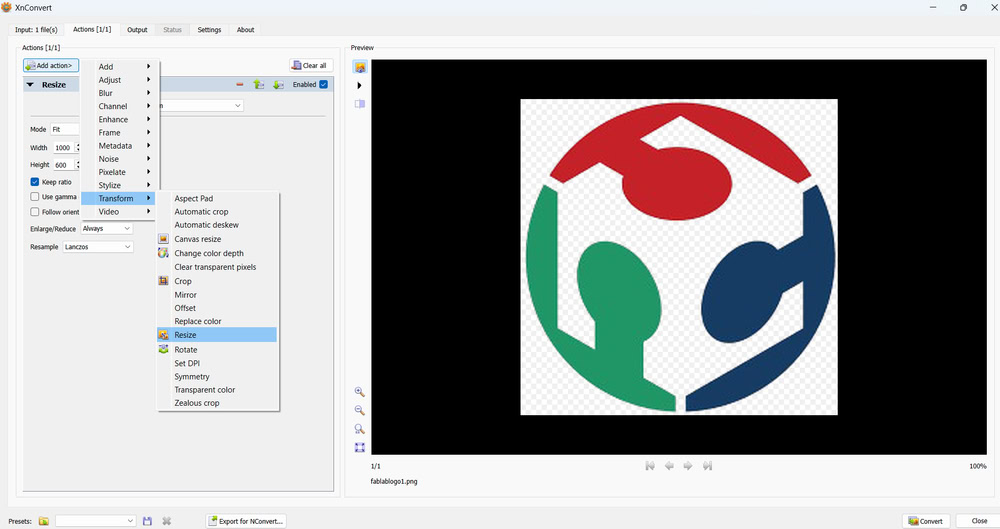1000x529 pixels.
Task: Select the Actions [1/1] tab
Action: pyautogui.click(x=92, y=29)
